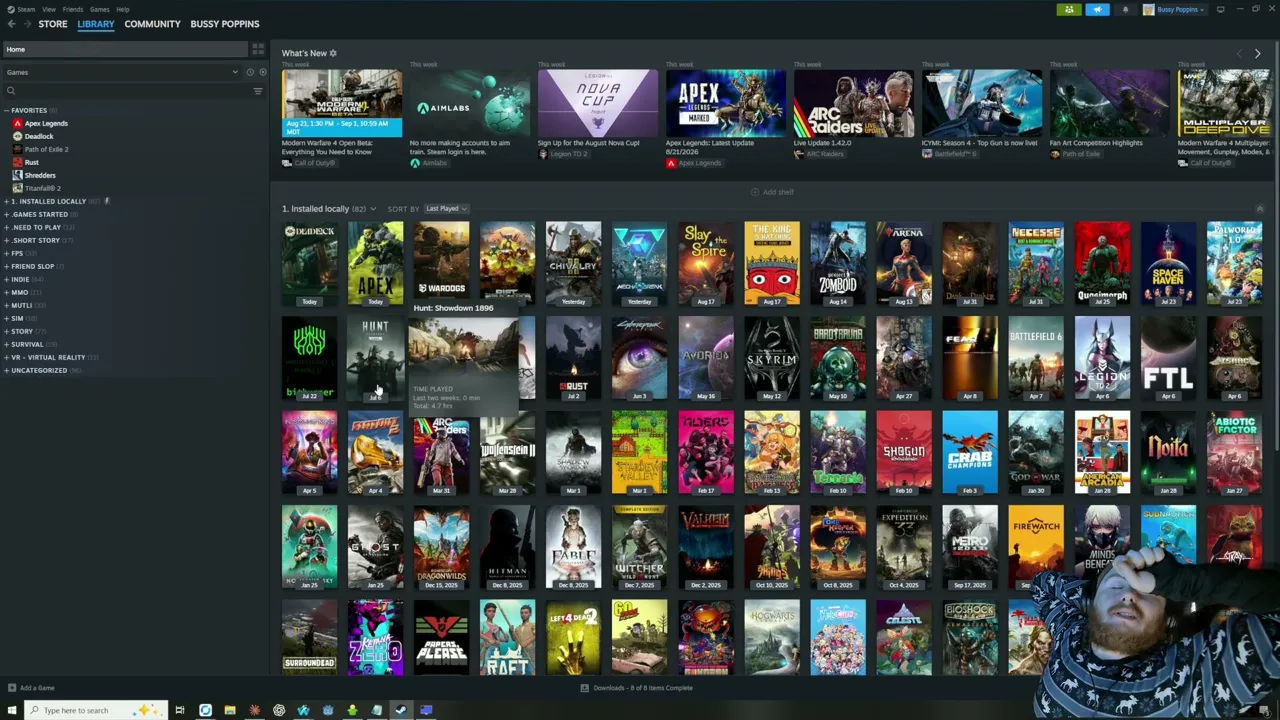This screenshot has height=720, width=1280.
Task: Switch to the Community tab
Action: pyautogui.click(x=152, y=24)
